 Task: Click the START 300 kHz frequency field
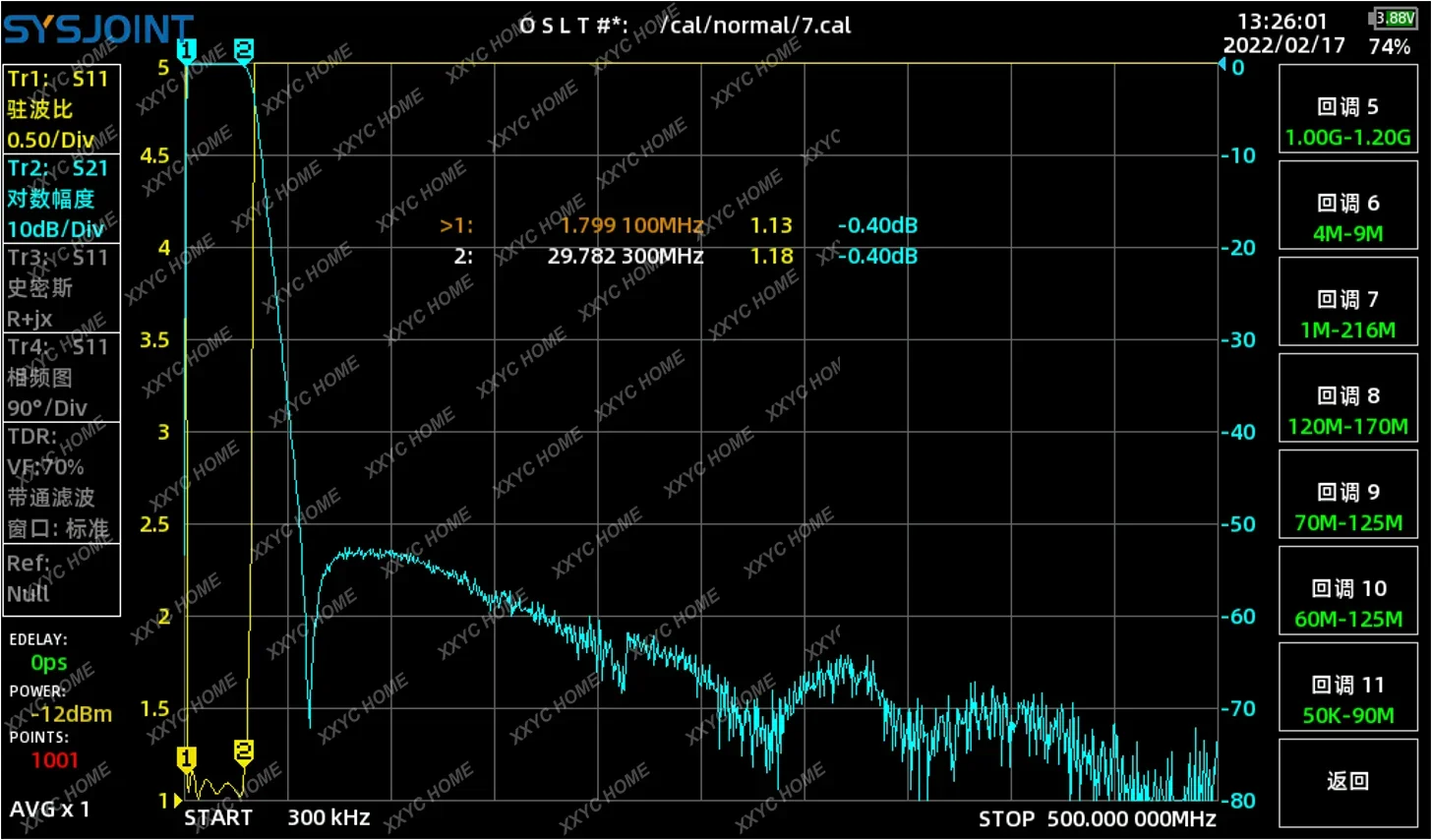(x=275, y=817)
